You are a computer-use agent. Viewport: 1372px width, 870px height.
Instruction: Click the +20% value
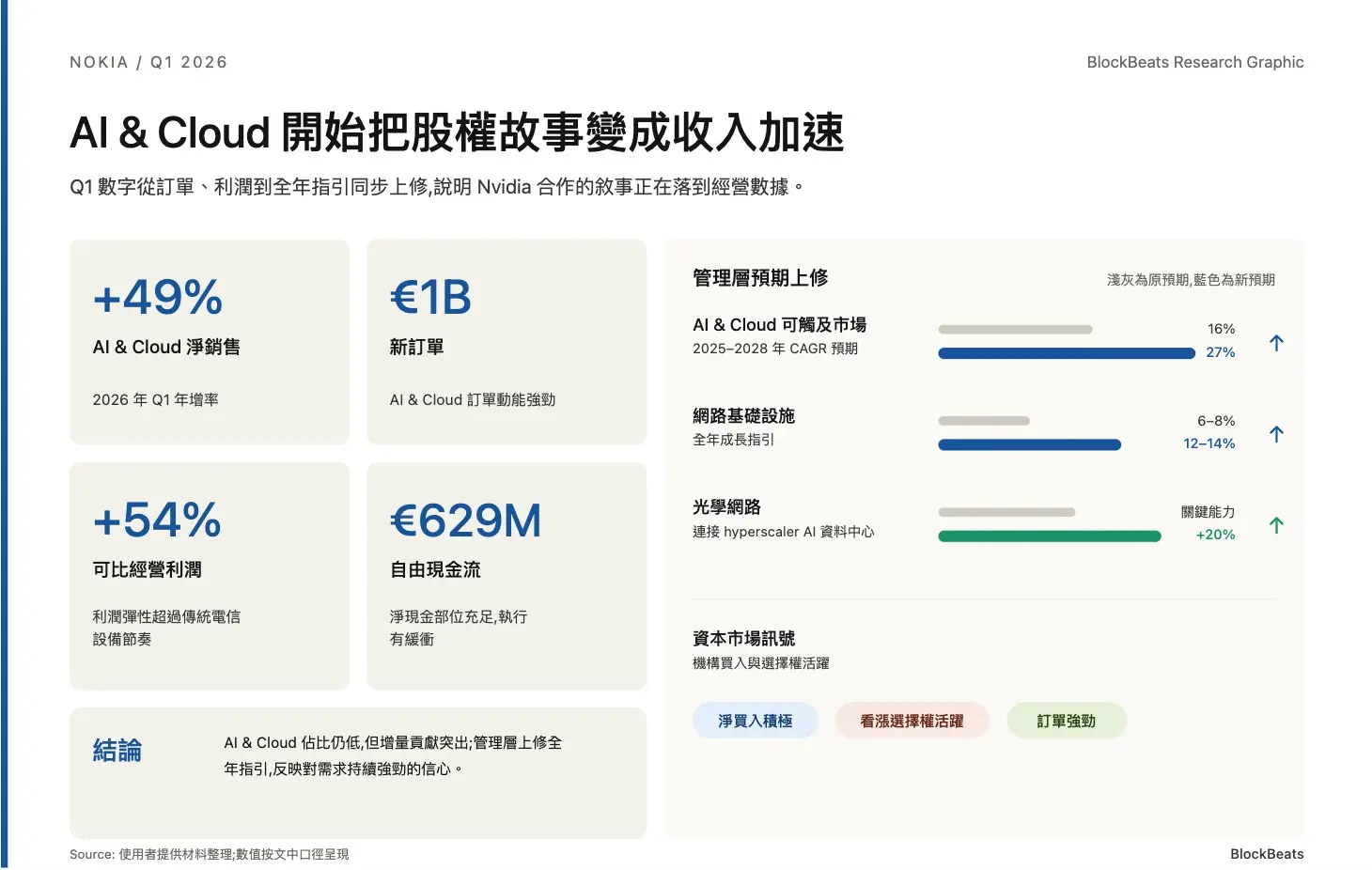[x=1215, y=535]
